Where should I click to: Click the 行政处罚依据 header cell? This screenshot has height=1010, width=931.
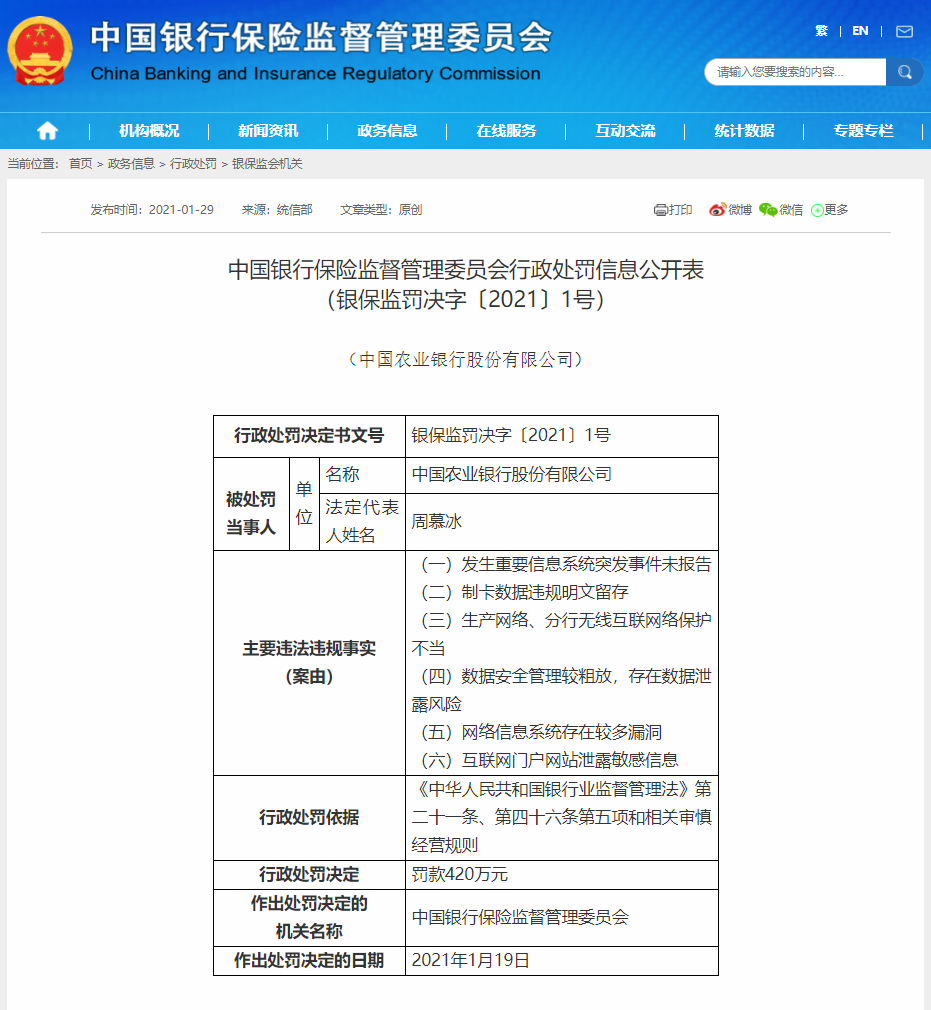[309, 818]
